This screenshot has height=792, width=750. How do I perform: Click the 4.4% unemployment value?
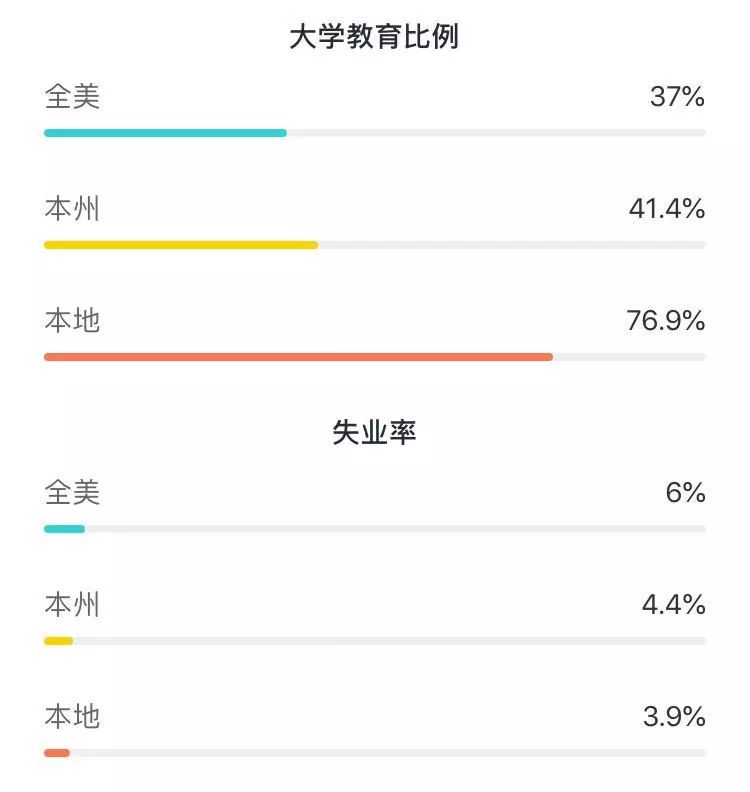click(674, 605)
